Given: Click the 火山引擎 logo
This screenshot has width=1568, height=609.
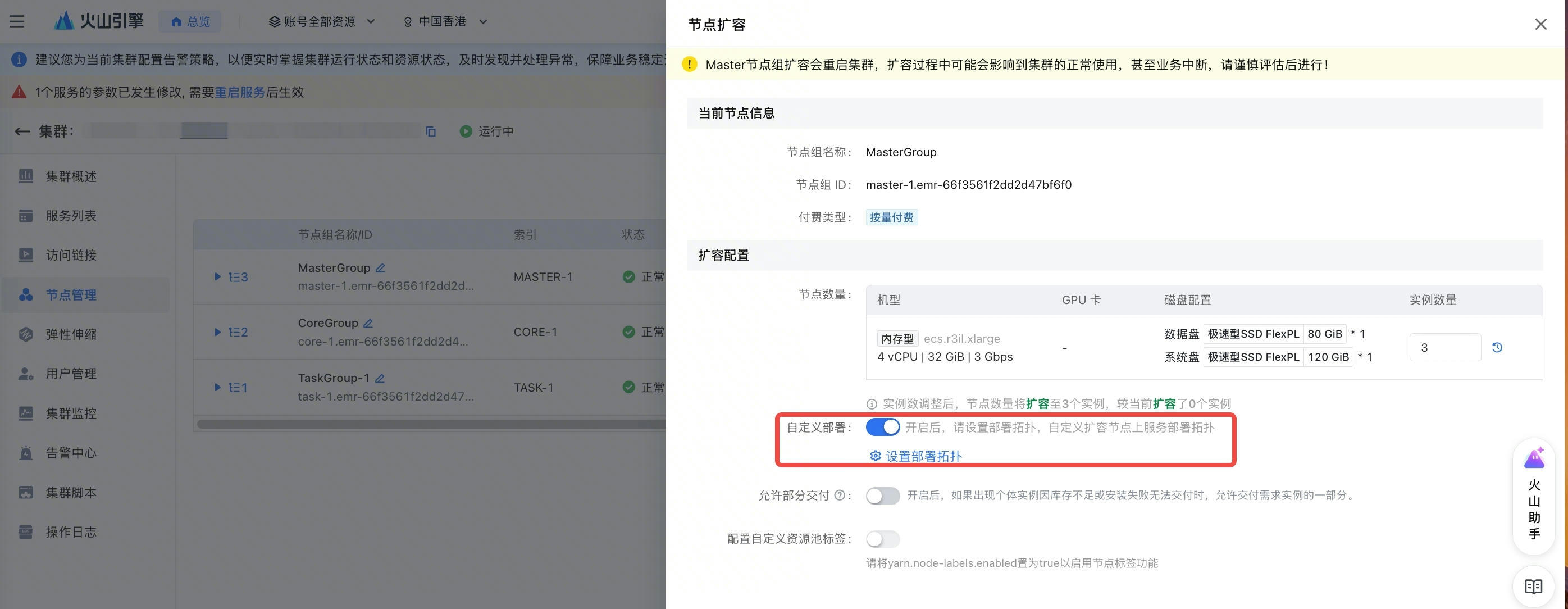Looking at the screenshot, I should (99, 21).
